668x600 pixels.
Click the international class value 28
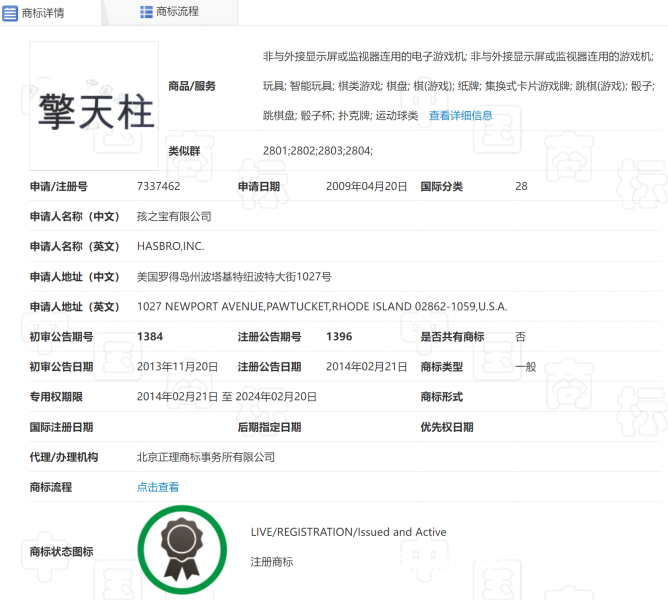click(521, 186)
